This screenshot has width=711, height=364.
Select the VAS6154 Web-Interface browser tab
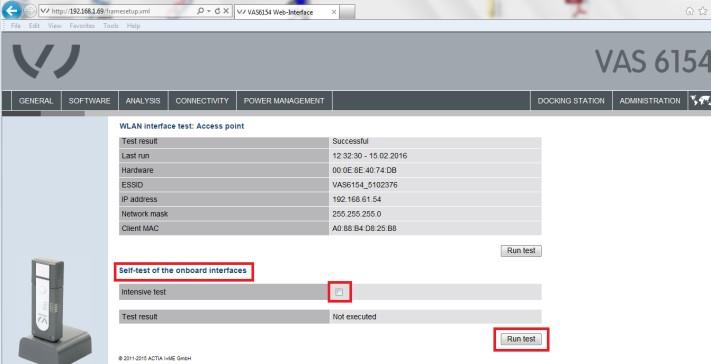click(287, 12)
